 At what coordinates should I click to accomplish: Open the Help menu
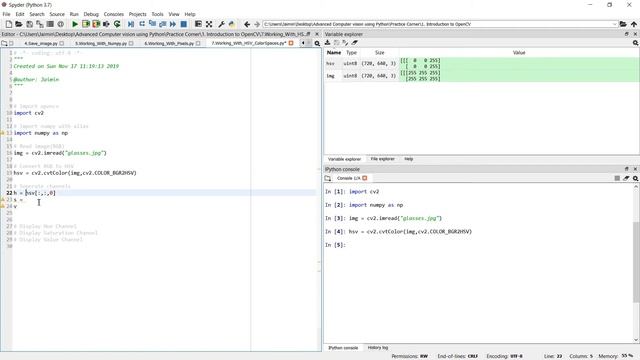[190, 14]
